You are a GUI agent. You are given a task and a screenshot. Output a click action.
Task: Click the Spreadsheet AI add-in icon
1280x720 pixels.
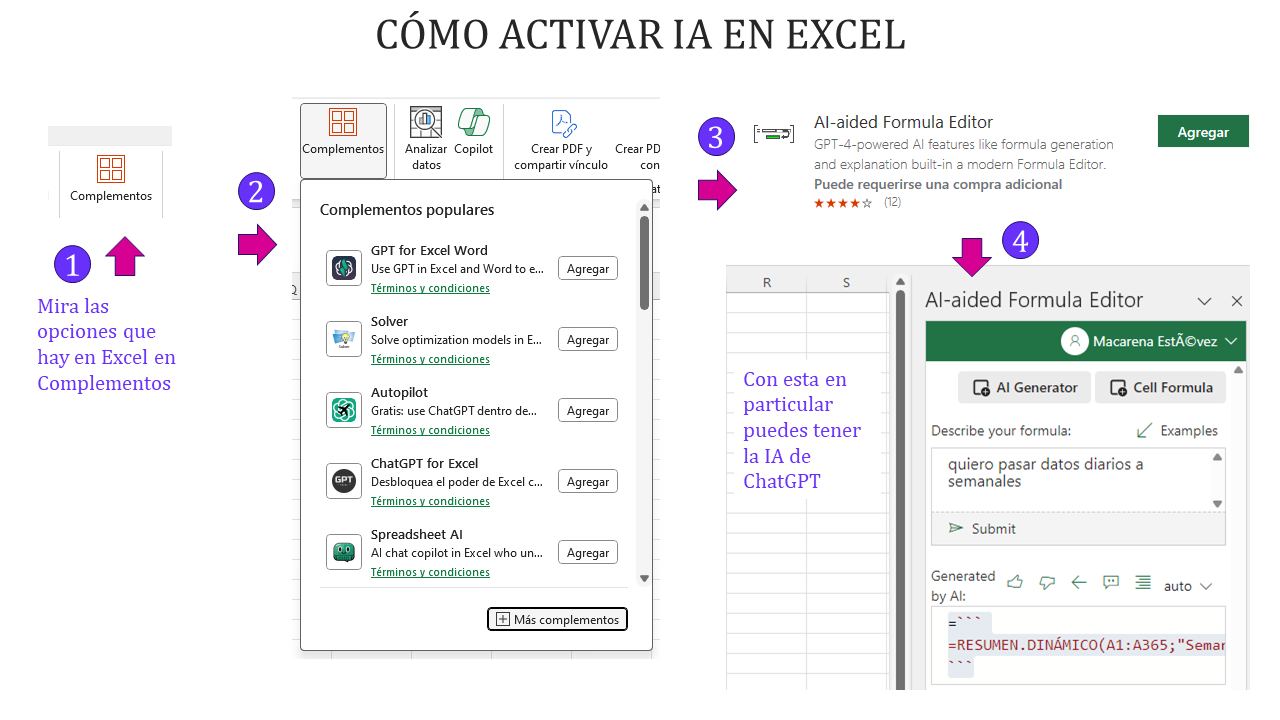tap(344, 552)
